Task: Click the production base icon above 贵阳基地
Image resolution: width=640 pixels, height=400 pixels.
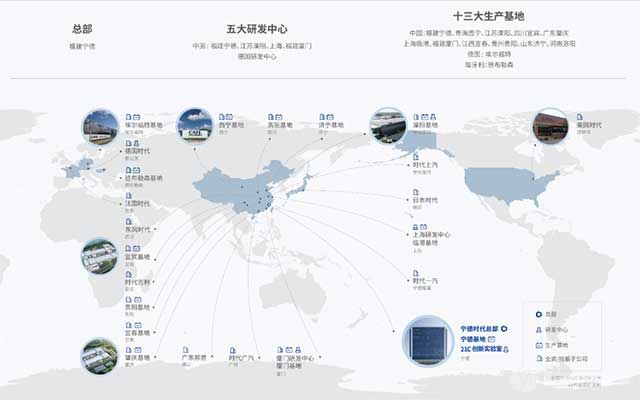Action: (138, 300)
